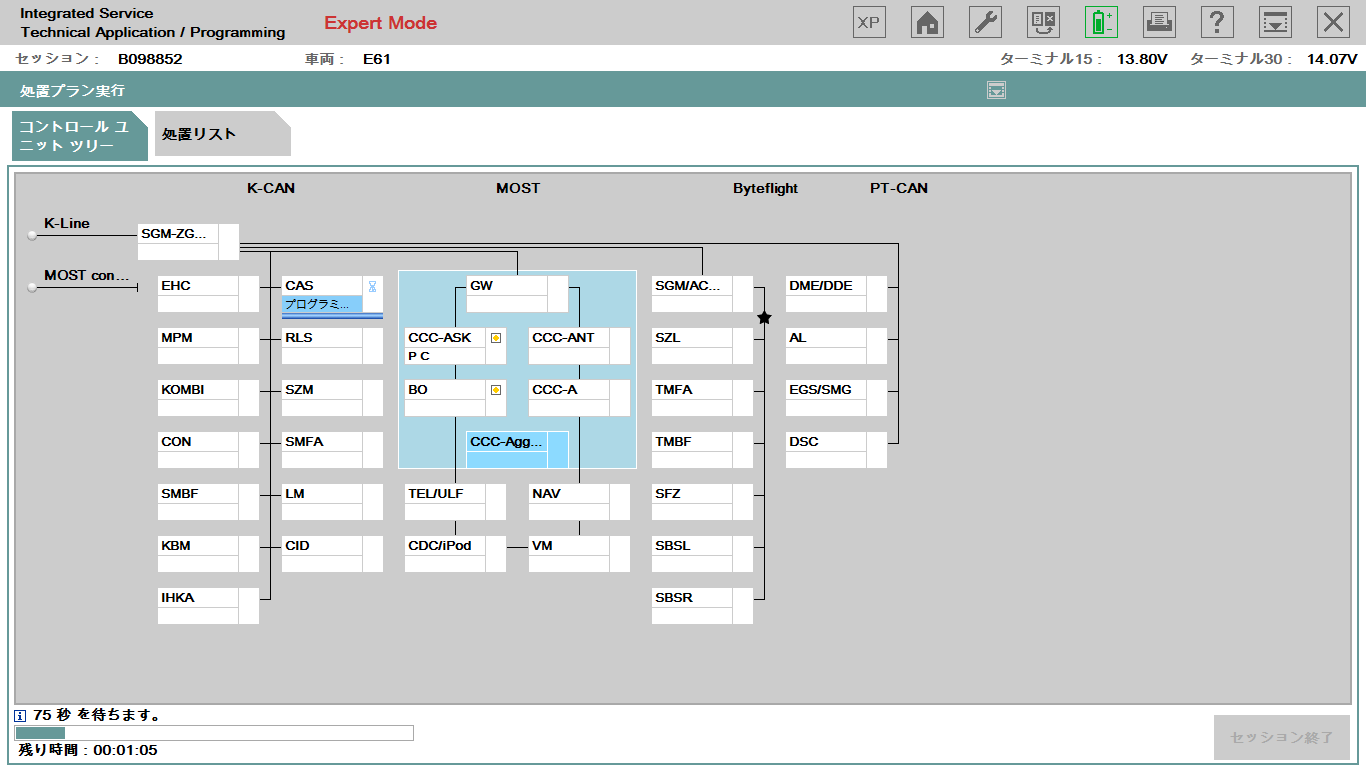Open the green battery status icon
The width and height of the screenshot is (1366, 768).
(1101, 22)
